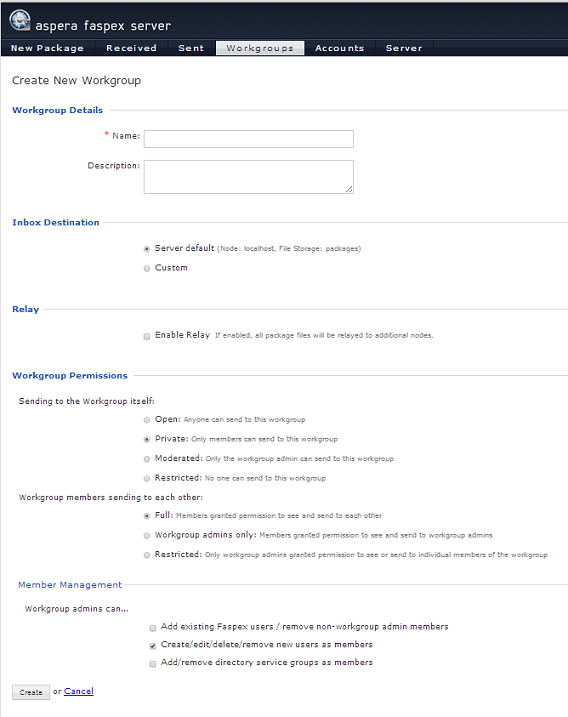Viewport: 568px width, 717px height.
Task: Choose Open sending permission
Action: coord(147,420)
